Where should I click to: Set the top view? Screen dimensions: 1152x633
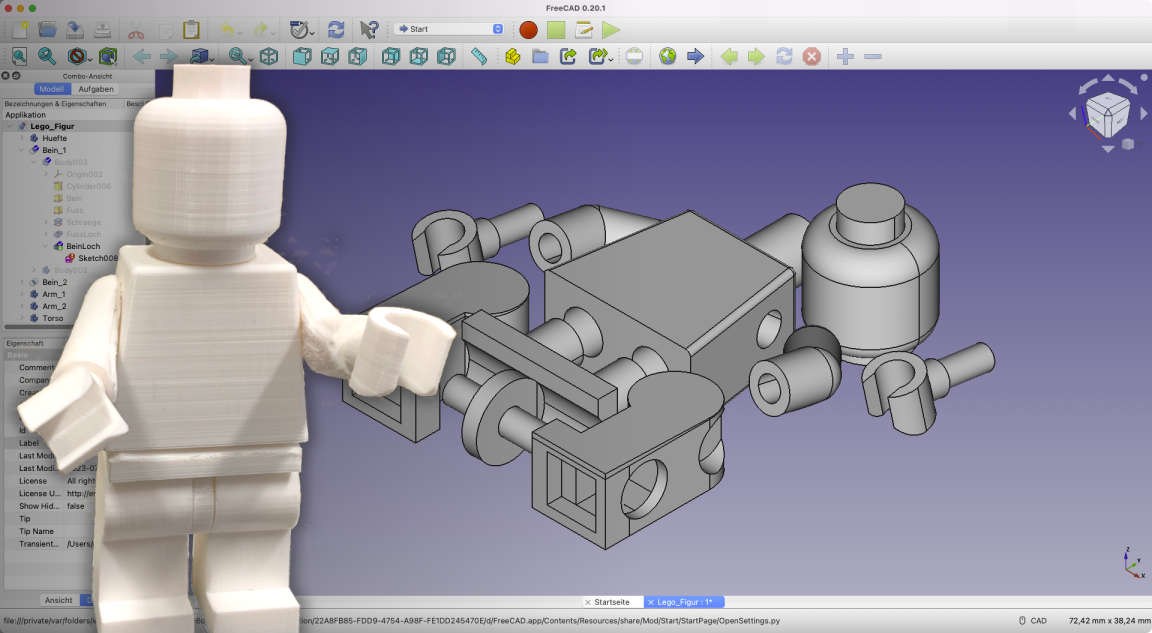tap(330, 57)
